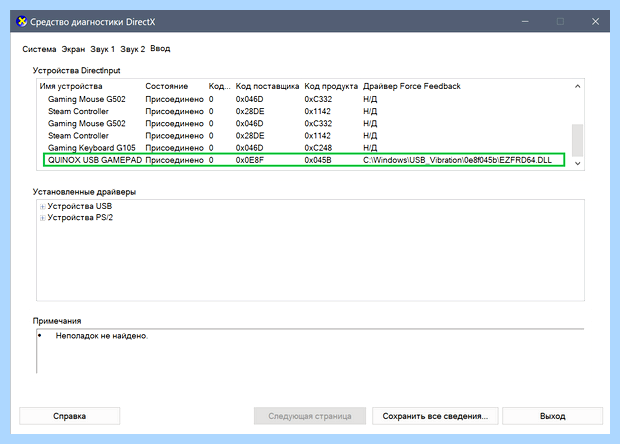Expand the Устройства PS/2 tree node
The image size is (620, 444).
click(42, 218)
